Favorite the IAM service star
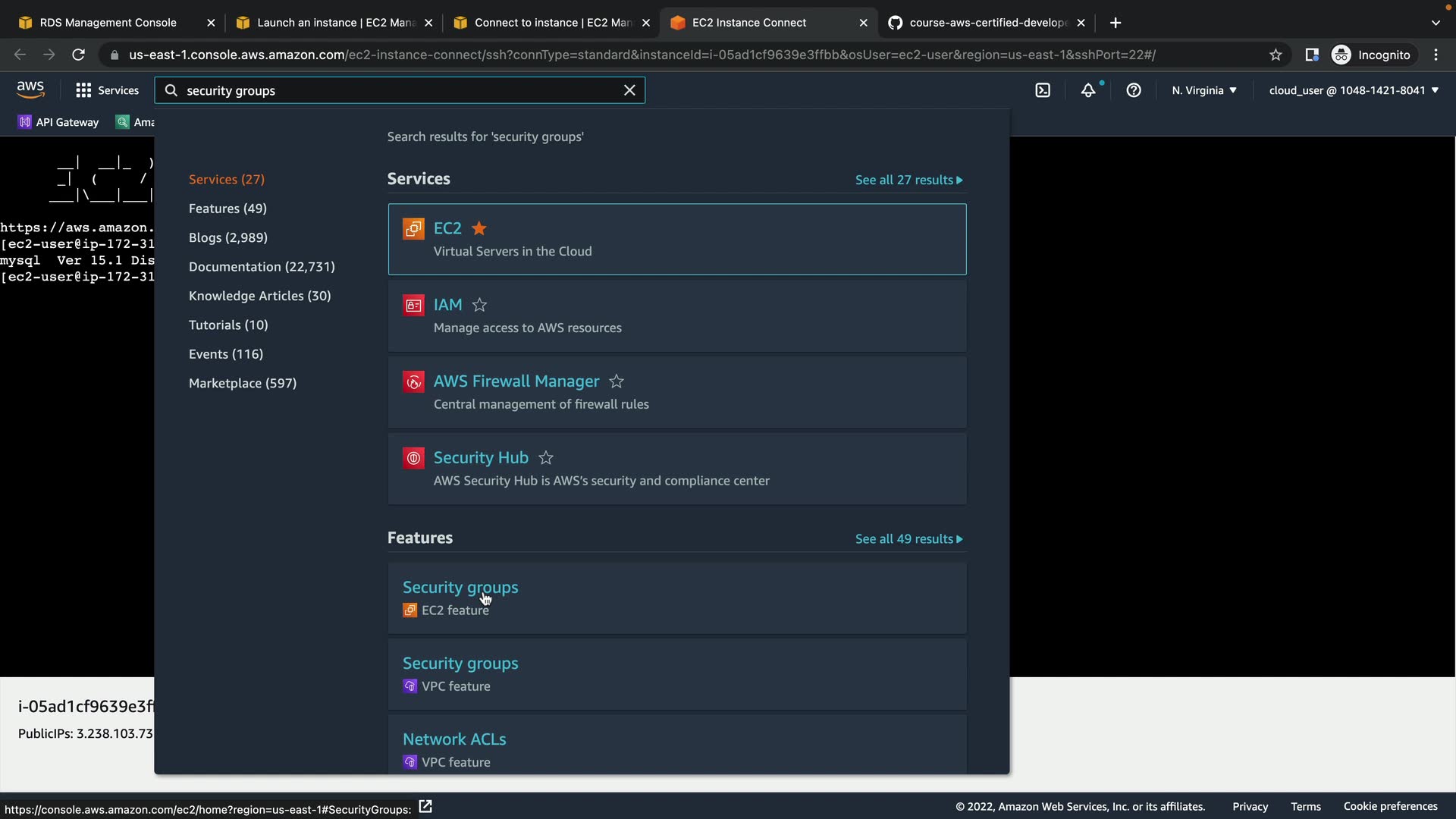 (479, 305)
